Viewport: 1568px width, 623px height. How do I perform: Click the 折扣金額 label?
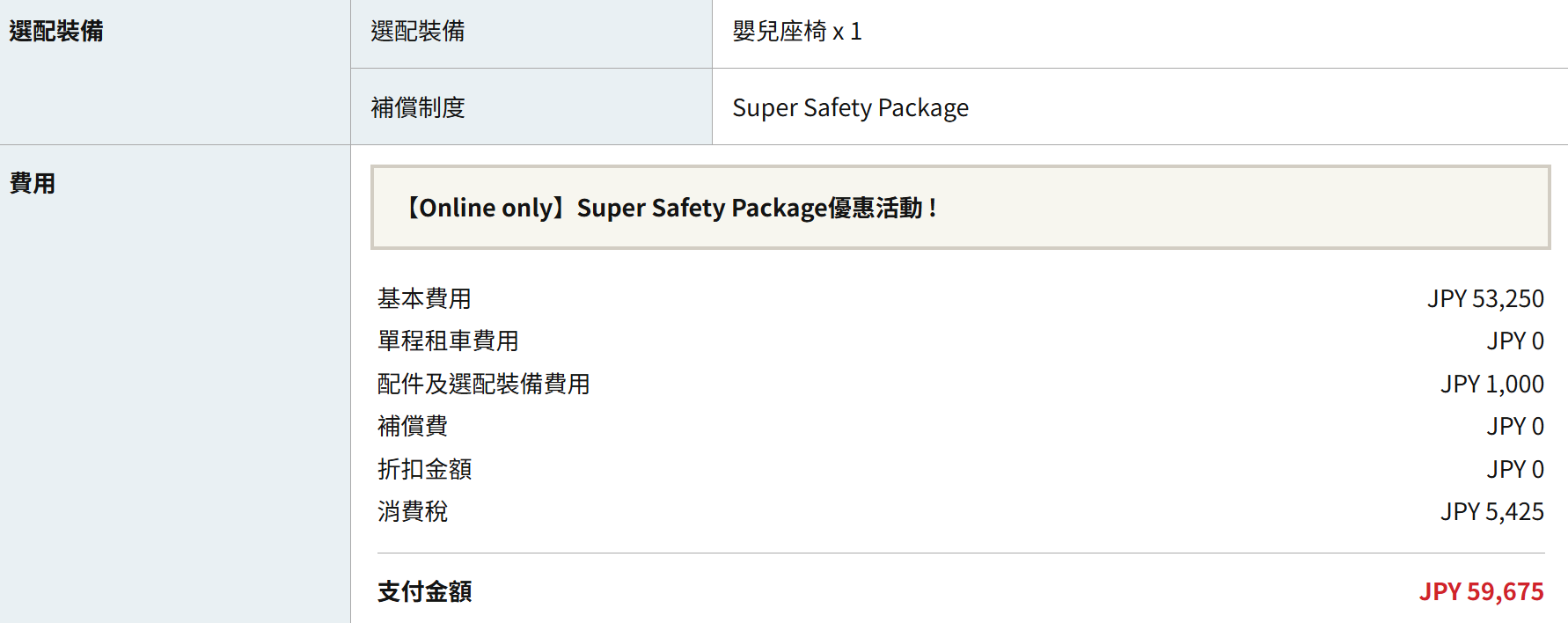424,470
